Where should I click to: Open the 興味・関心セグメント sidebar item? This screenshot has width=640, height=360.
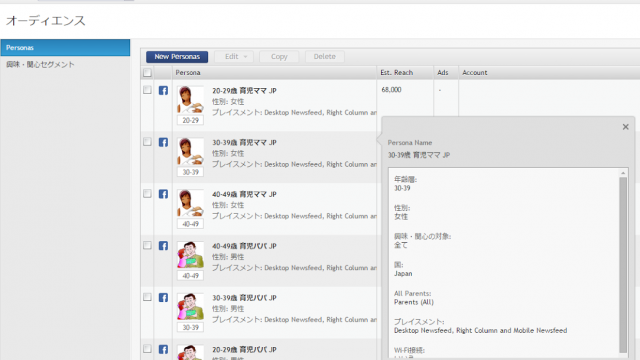pos(40,64)
